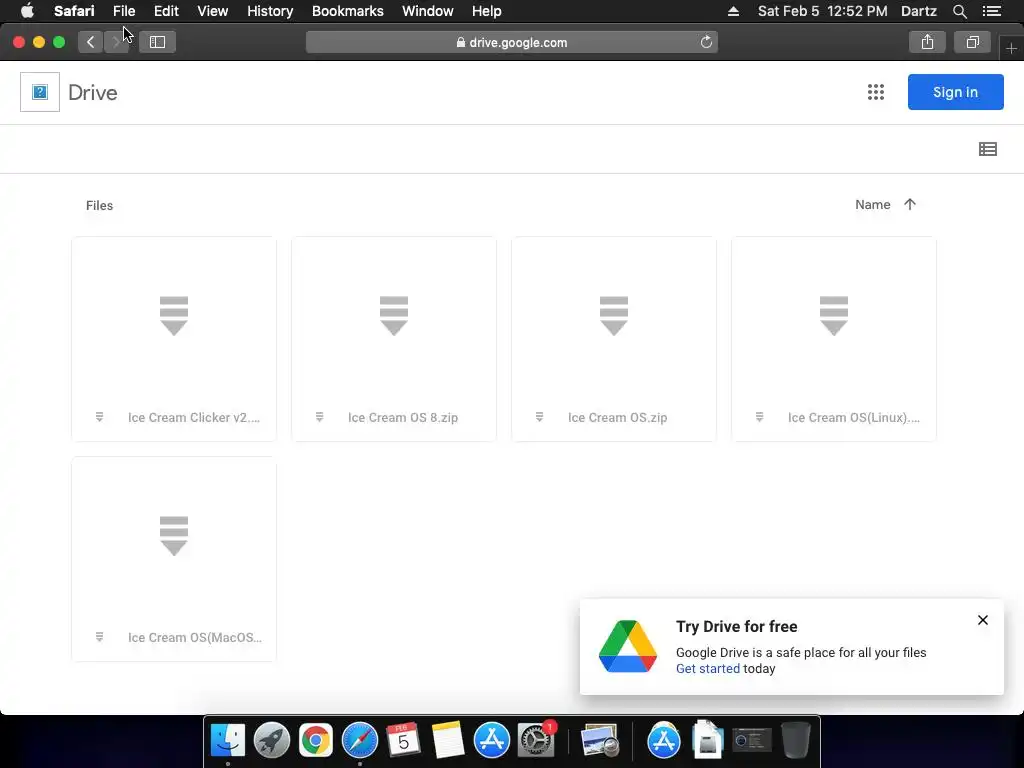This screenshot has height=768, width=1024.
Task: Show tab overview button
Action: coord(972,42)
